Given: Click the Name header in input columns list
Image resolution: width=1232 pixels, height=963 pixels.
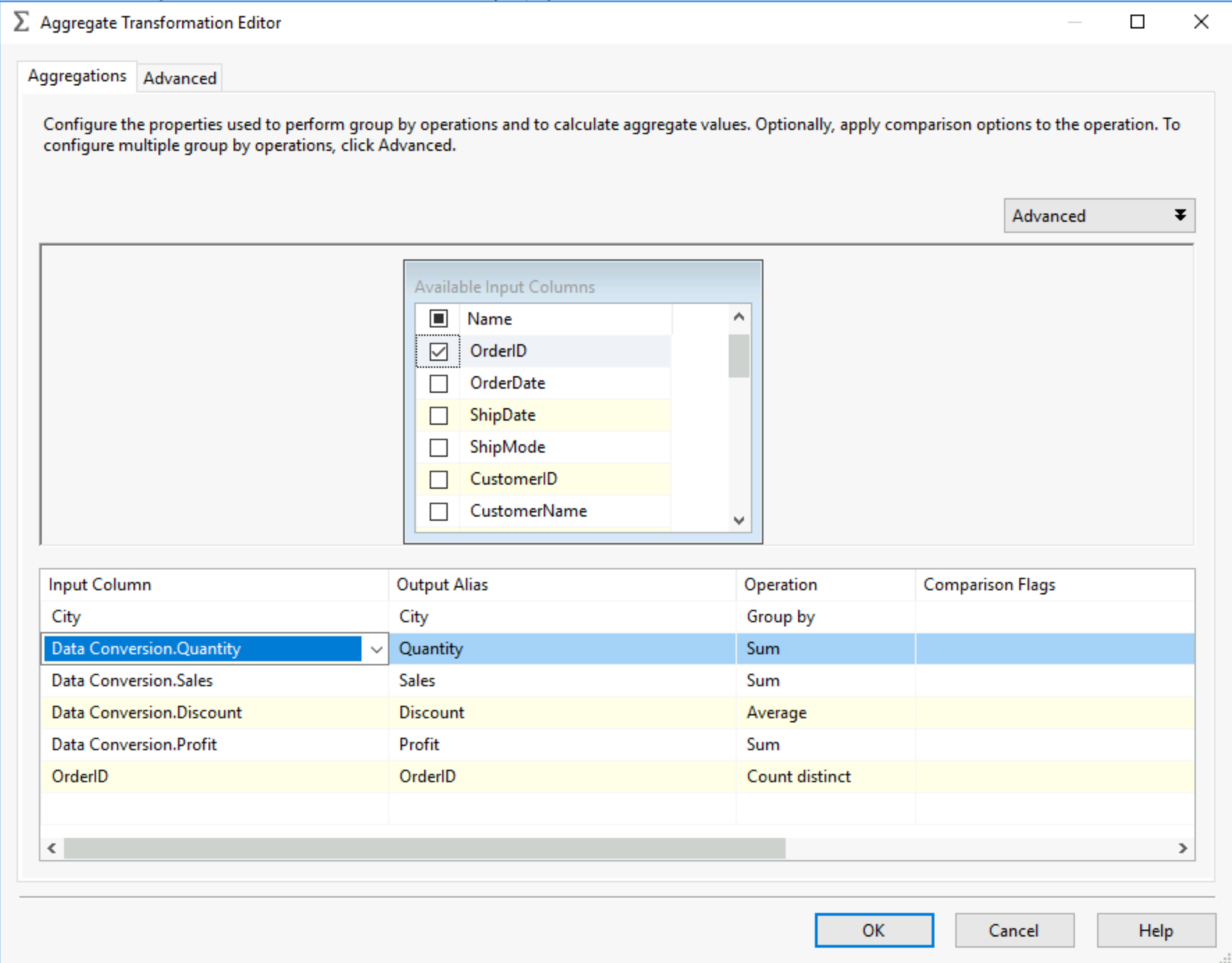Looking at the screenshot, I should [x=565, y=318].
